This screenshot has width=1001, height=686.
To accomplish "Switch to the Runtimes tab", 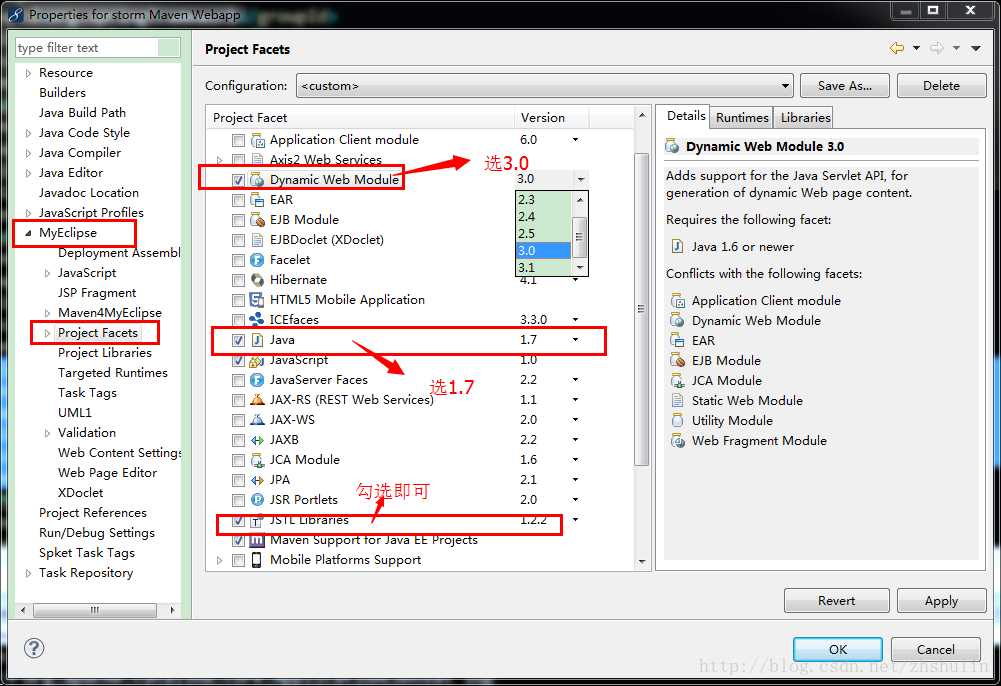I will pyautogui.click(x=742, y=118).
